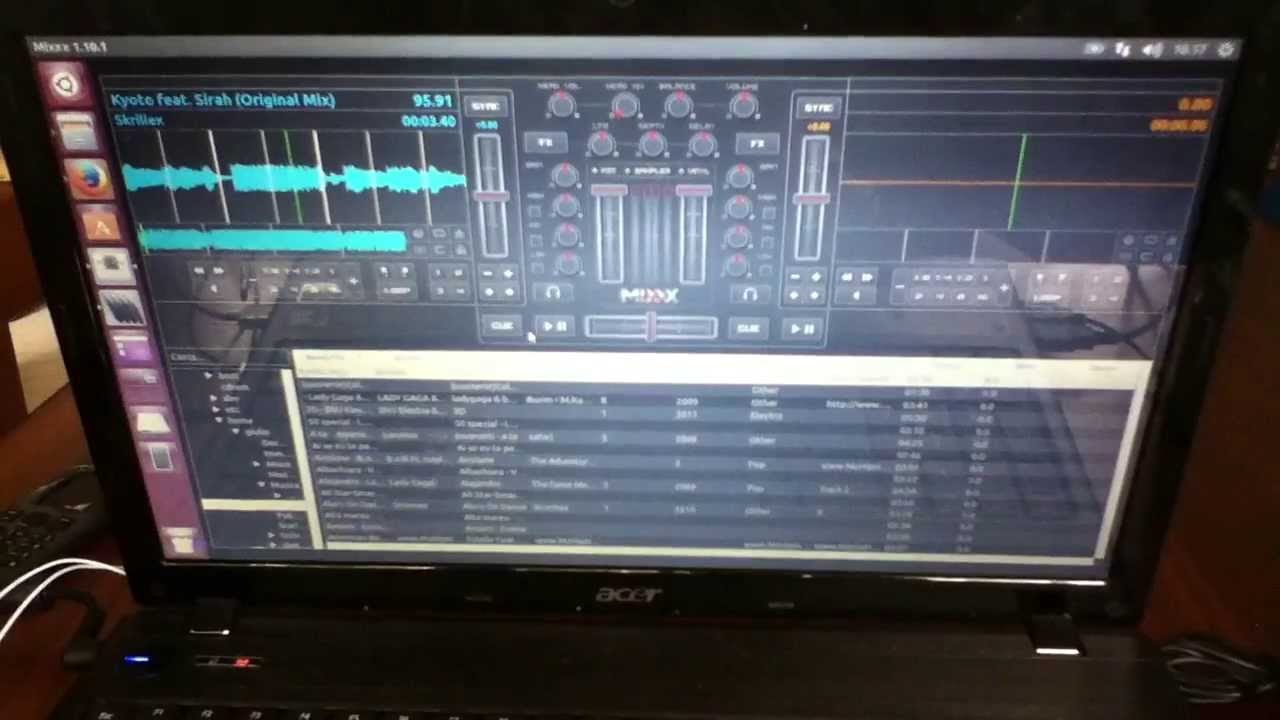The height and width of the screenshot is (720, 1280).
Task: Click deck 2 mid EQ knob
Action: [738, 237]
